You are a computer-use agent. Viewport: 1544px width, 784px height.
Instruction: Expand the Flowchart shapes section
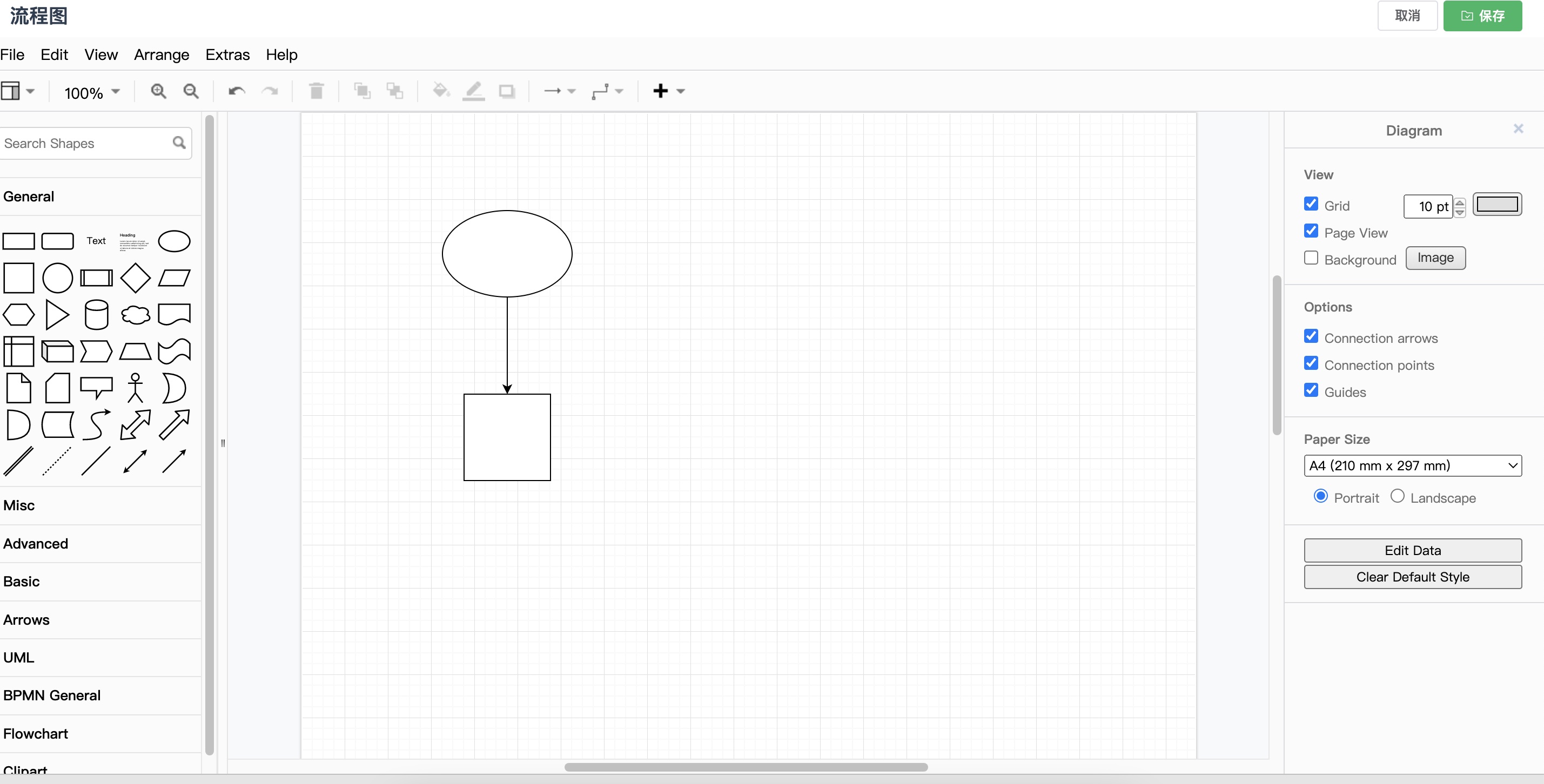[x=36, y=734]
